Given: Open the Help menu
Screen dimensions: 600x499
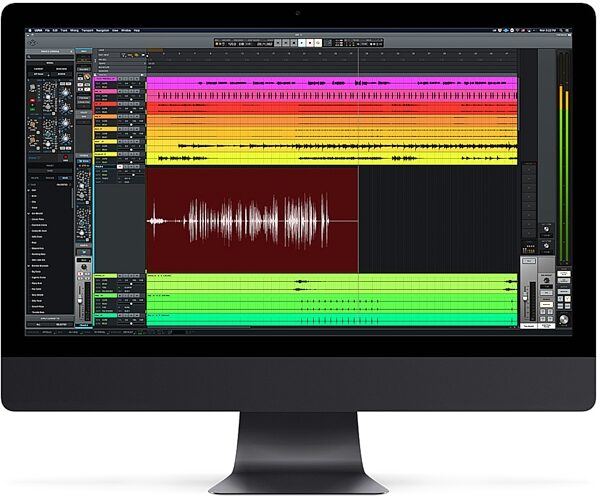Looking at the screenshot, I should click(137, 30).
